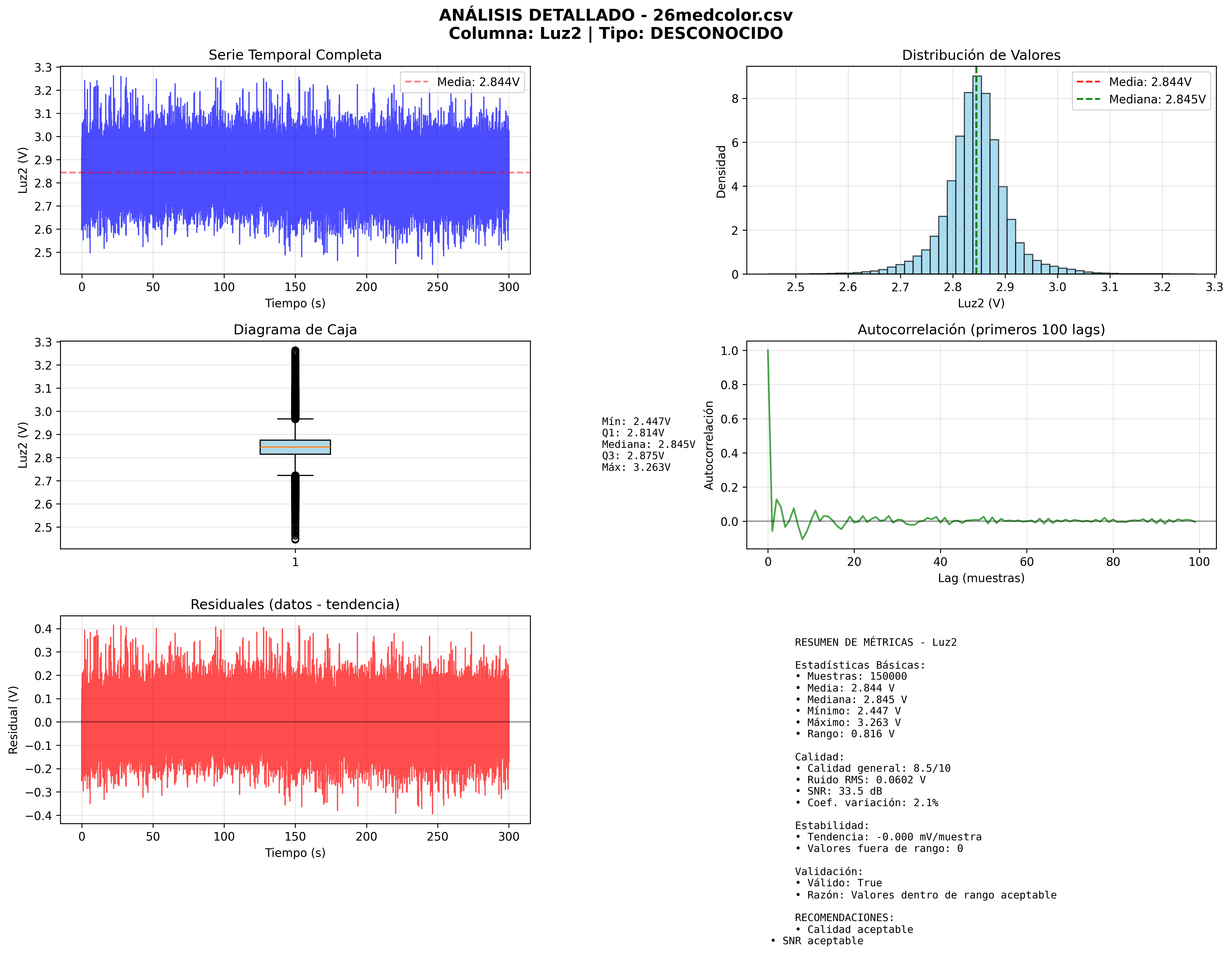
Task: Click the Media 2.844V legend in time series
Action: [462, 82]
